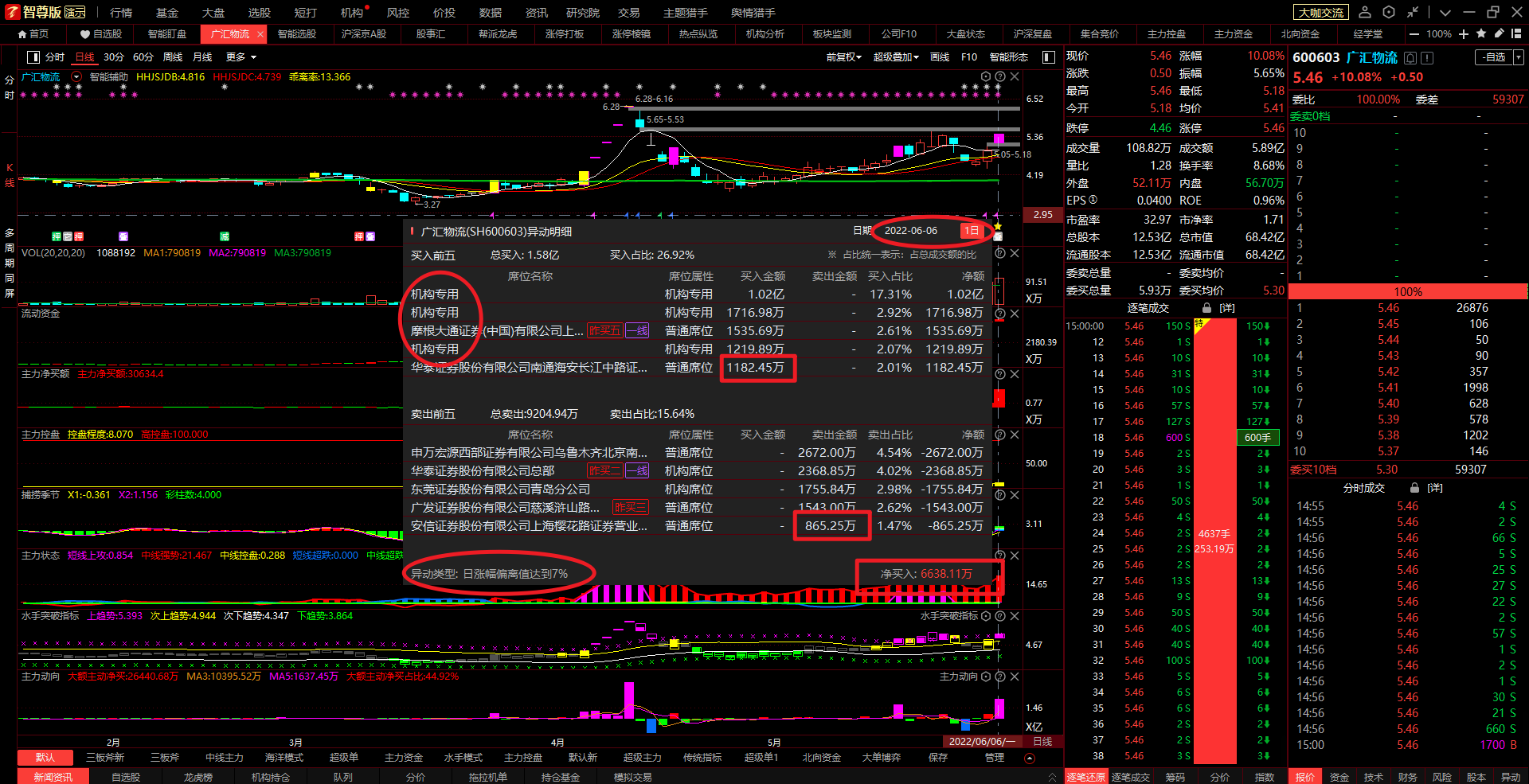Open F10 company info
Image resolution: width=1529 pixels, height=784 pixels.
pos(969,57)
